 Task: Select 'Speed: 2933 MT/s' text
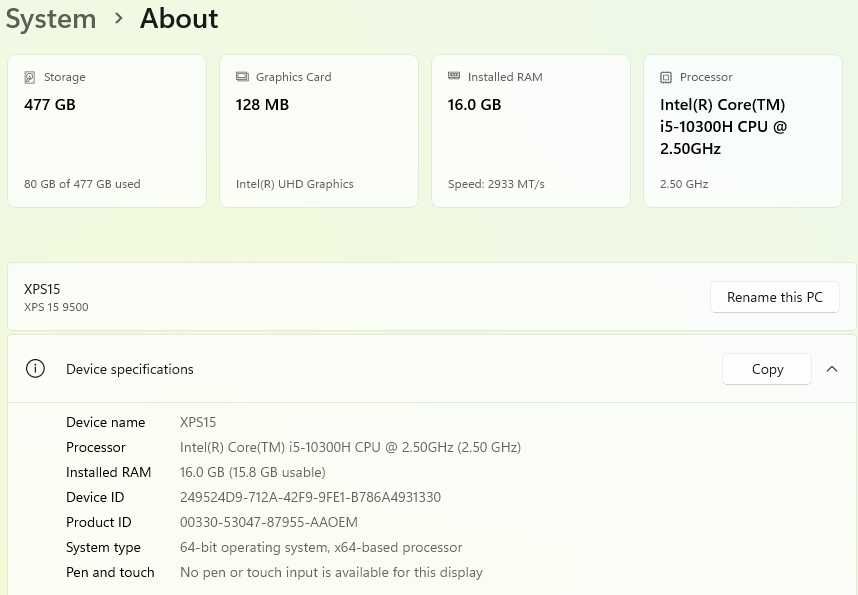coord(496,184)
